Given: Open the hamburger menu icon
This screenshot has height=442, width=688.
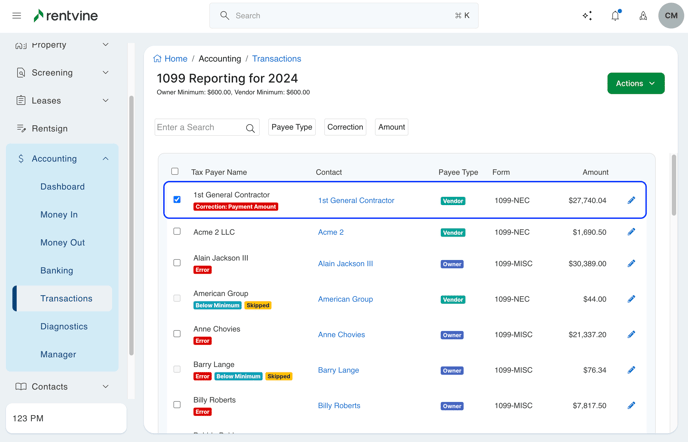Looking at the screenshot, I should pyautogui.click(x=16, y=16).
